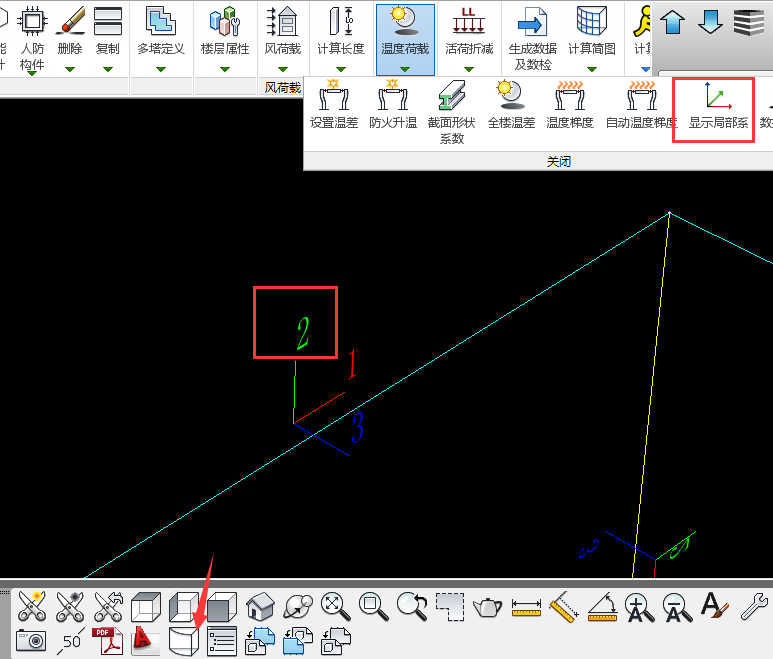Switch to solid shaded cube display mode
The width and height of the screenshot is (773, 659).
point(221,607)
